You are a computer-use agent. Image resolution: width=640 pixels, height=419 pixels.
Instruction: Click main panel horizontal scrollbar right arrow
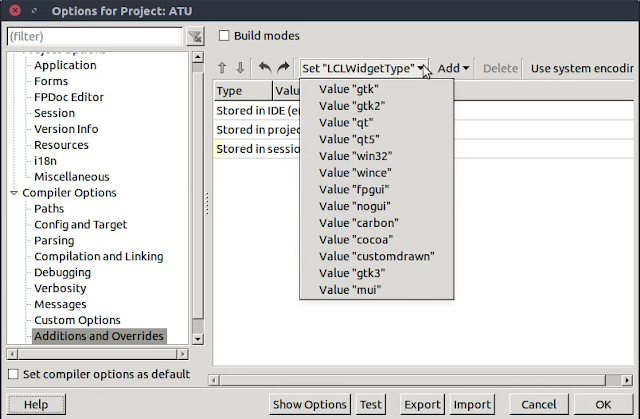(627, 380)
